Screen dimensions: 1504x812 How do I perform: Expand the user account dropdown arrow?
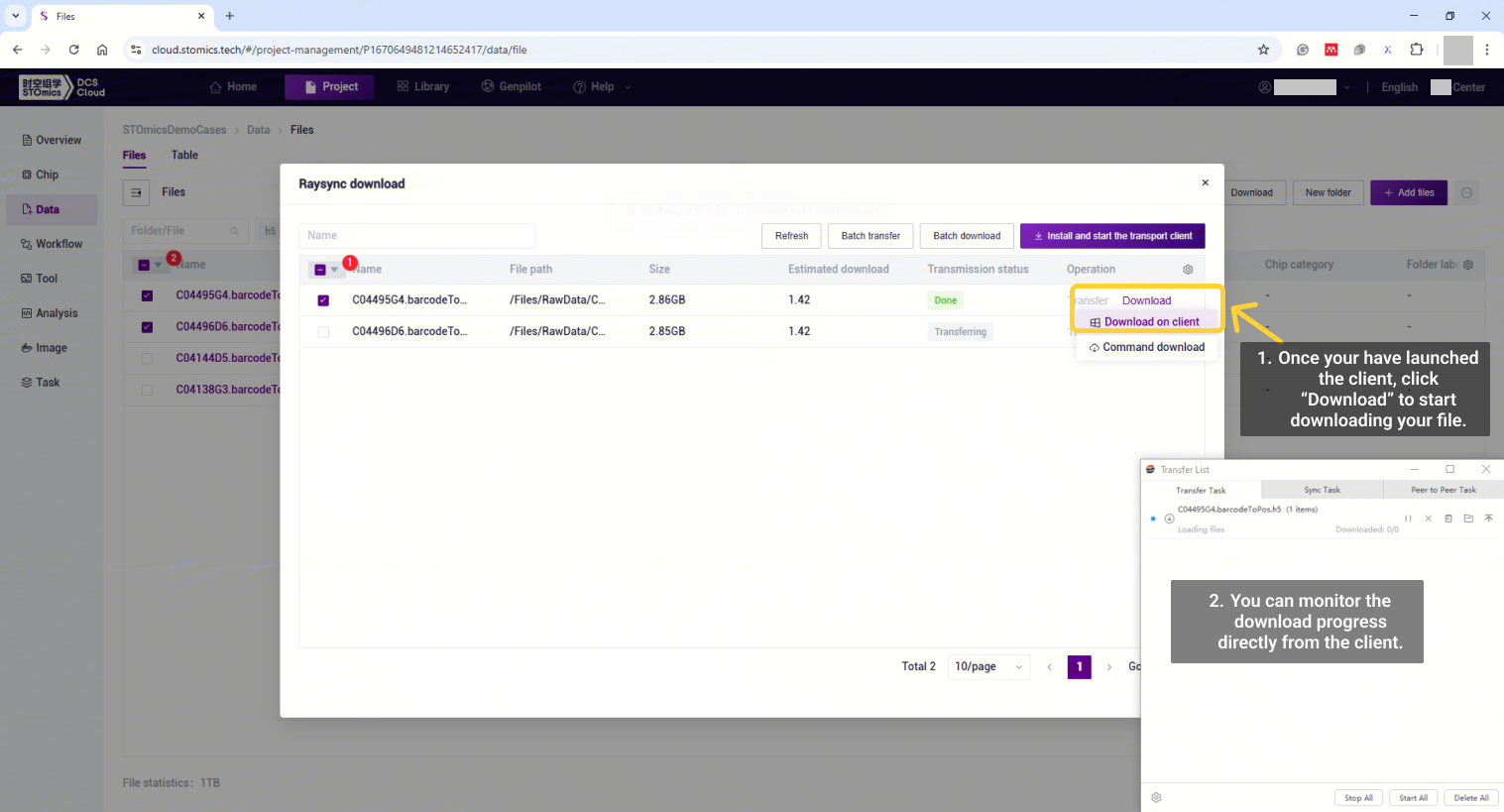(x=1346, y=87)
